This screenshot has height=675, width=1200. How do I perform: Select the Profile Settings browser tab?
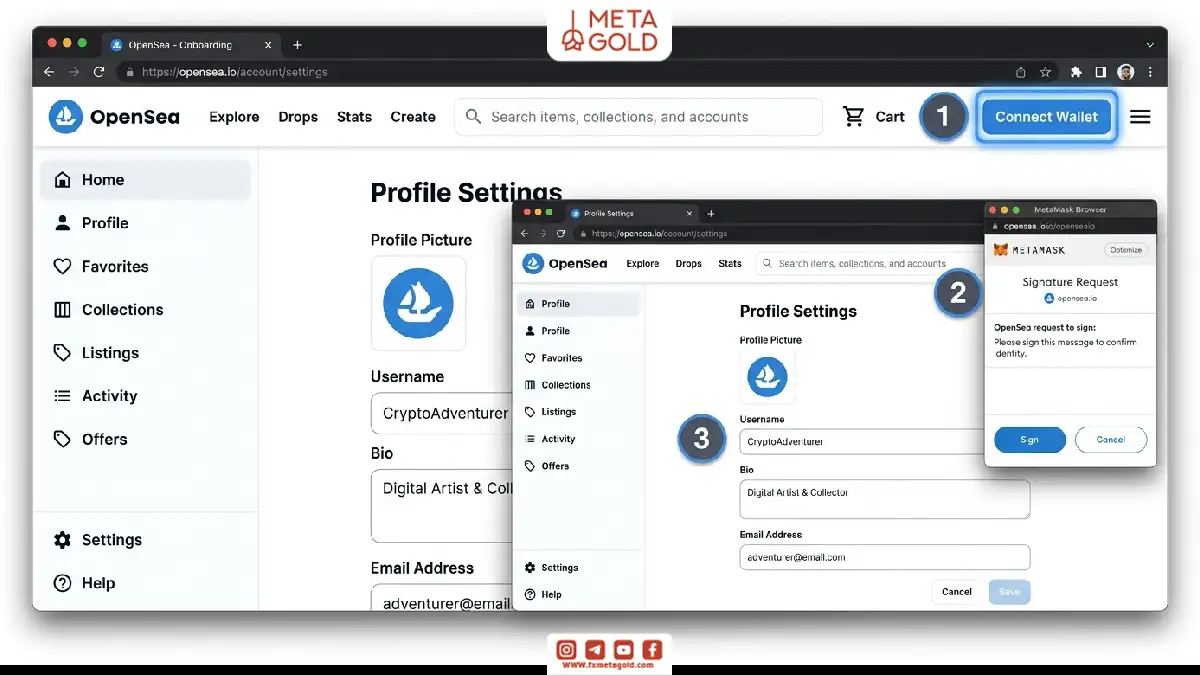[631, 213]
